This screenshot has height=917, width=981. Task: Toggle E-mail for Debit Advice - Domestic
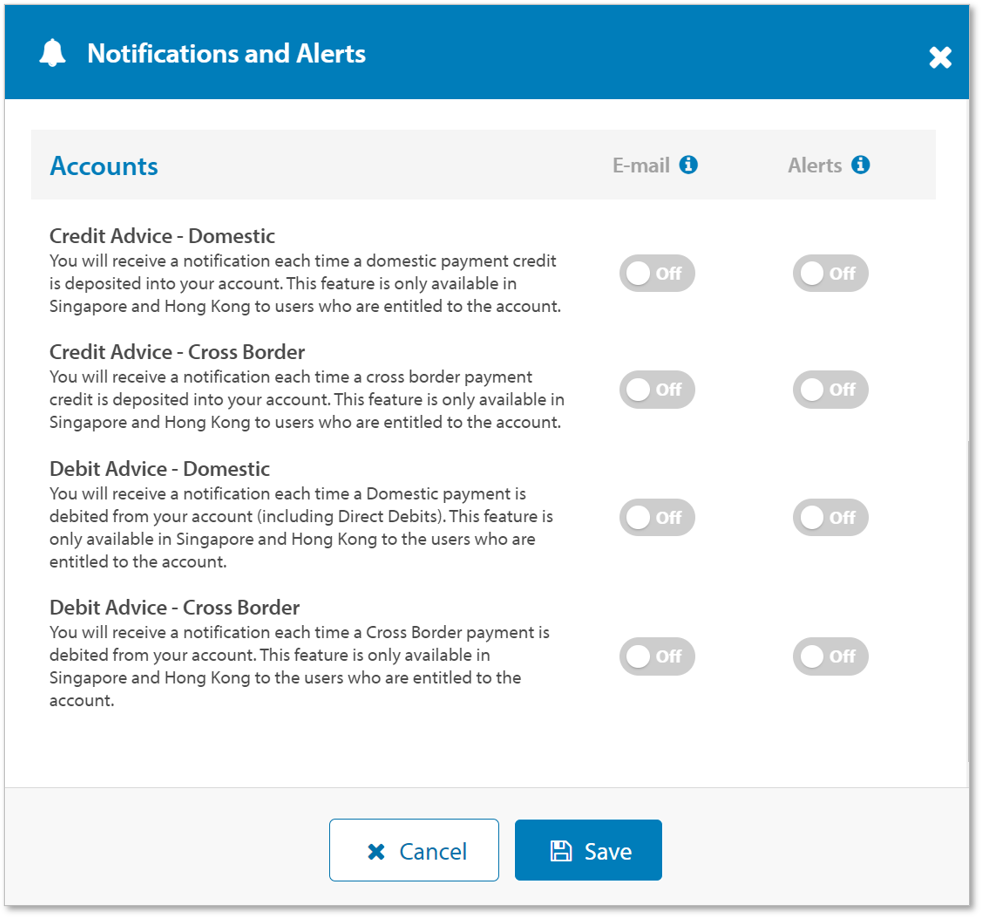tap(656, 517)
